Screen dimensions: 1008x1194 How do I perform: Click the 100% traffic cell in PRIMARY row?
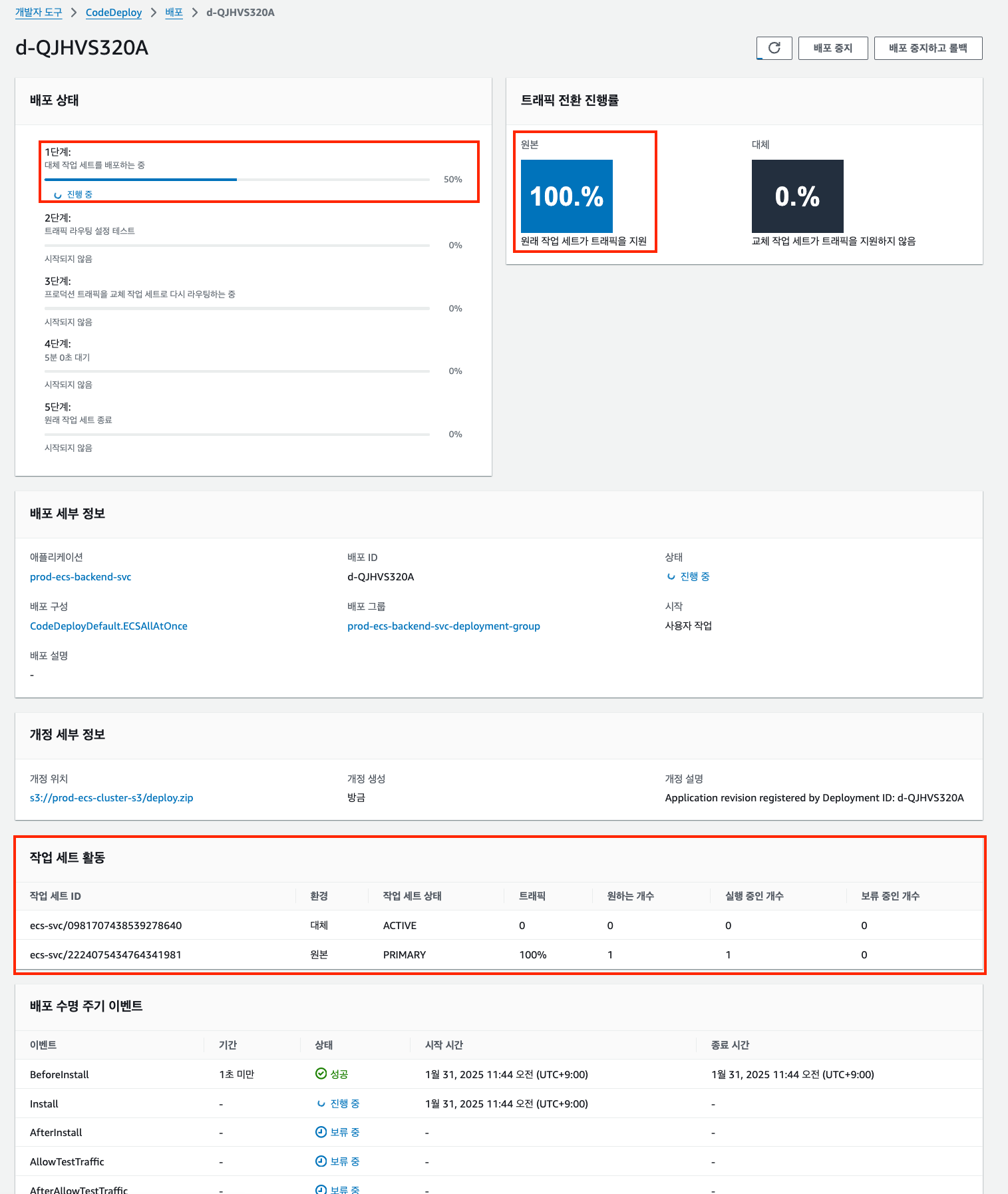coord(533,955)
